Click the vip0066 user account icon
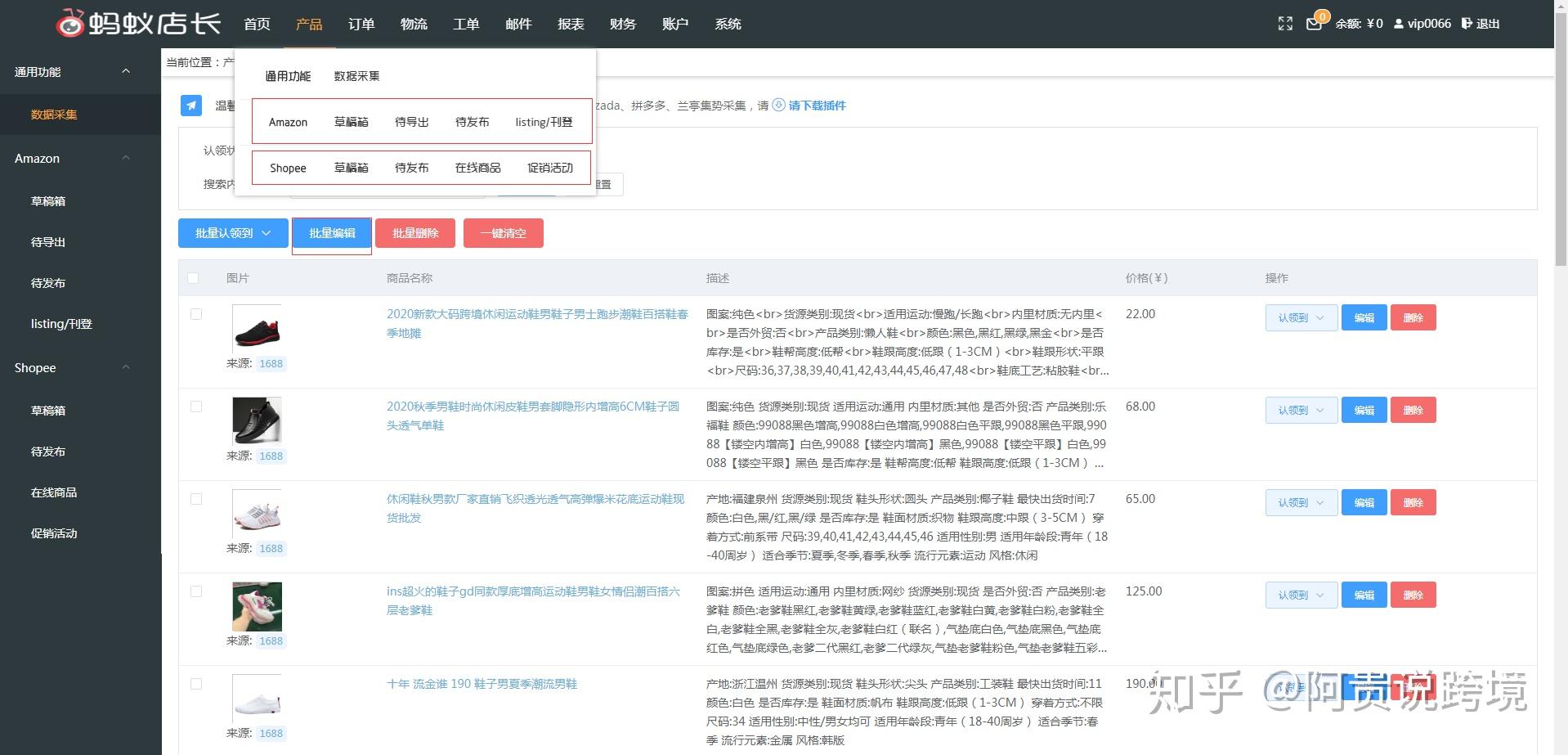Screen dimensions: 1568x755 (1399, 24)
